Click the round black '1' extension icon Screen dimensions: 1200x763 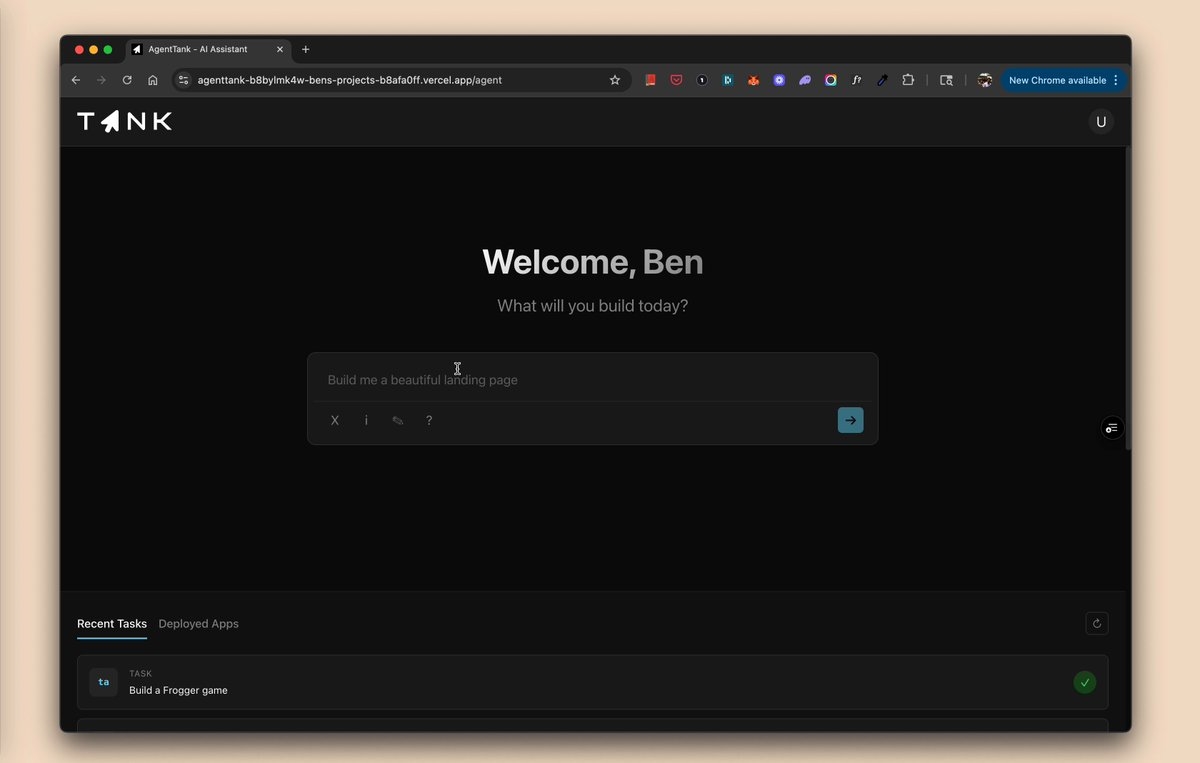tap(702, 80)
